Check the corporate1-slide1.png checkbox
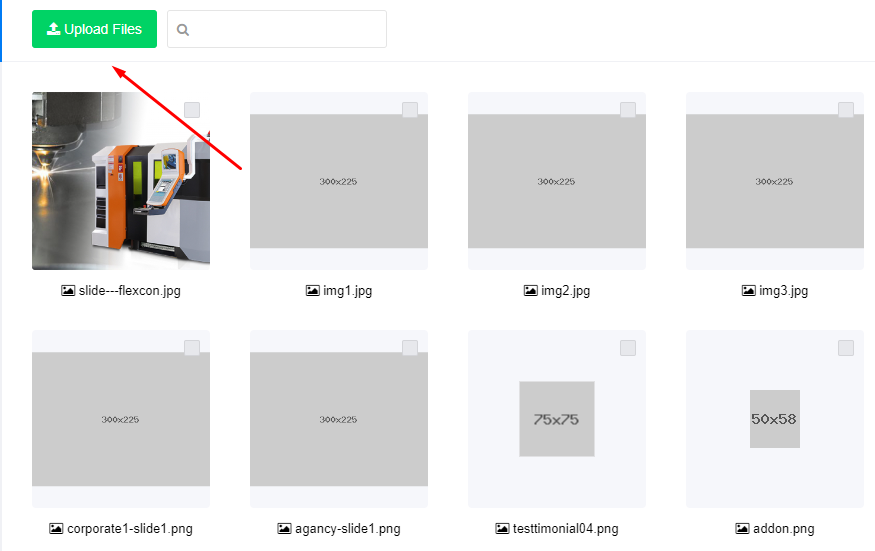 pyautogui.click(x=192, y=348)
